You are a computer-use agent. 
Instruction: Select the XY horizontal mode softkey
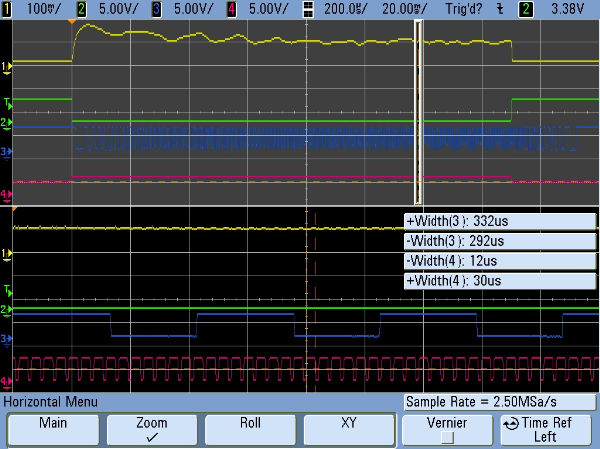click(349, 430)
